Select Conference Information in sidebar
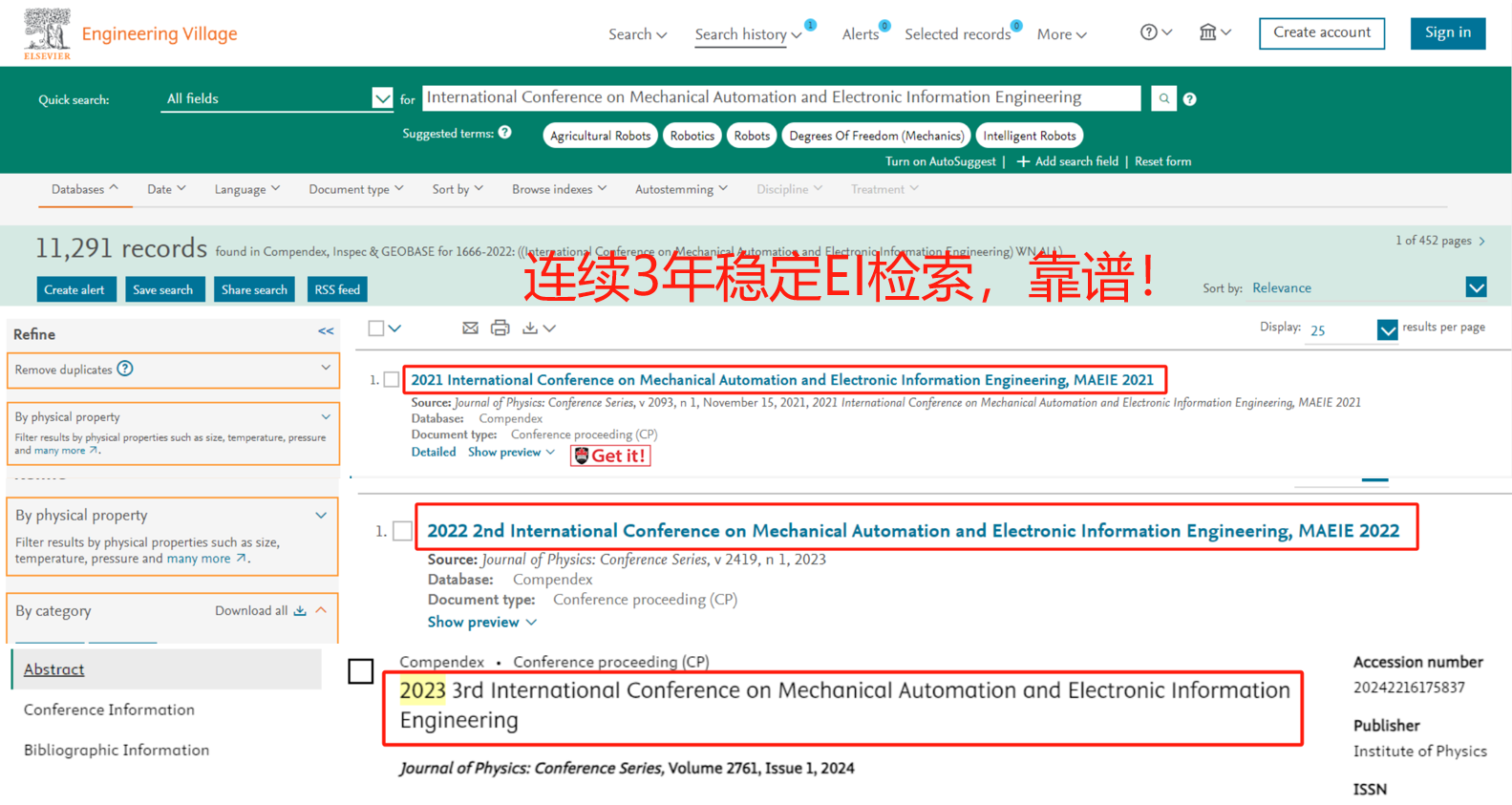Screen dimensions: 1512x805 pyautogui.click(x=109, y=710)
